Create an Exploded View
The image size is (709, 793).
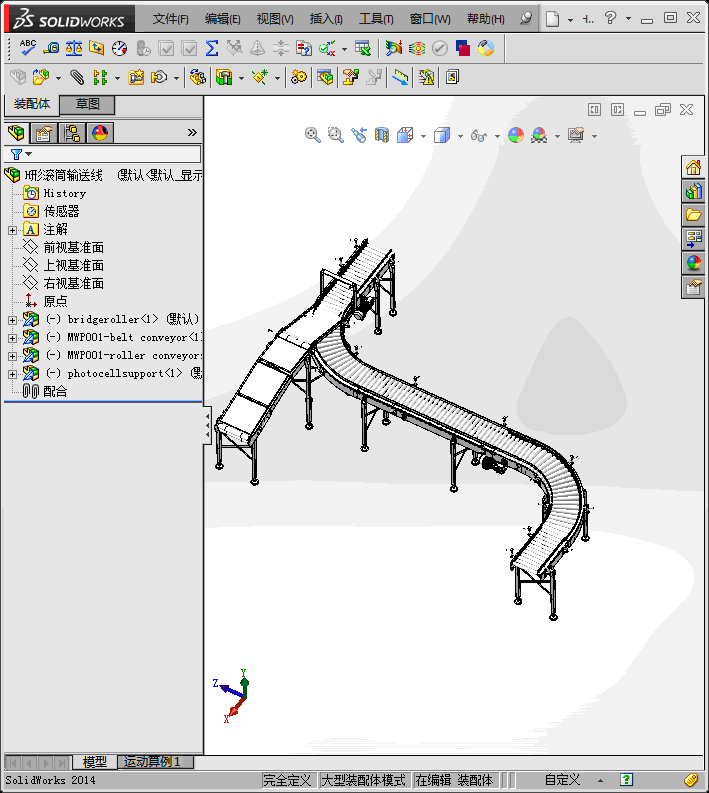(x=350, y=77)
